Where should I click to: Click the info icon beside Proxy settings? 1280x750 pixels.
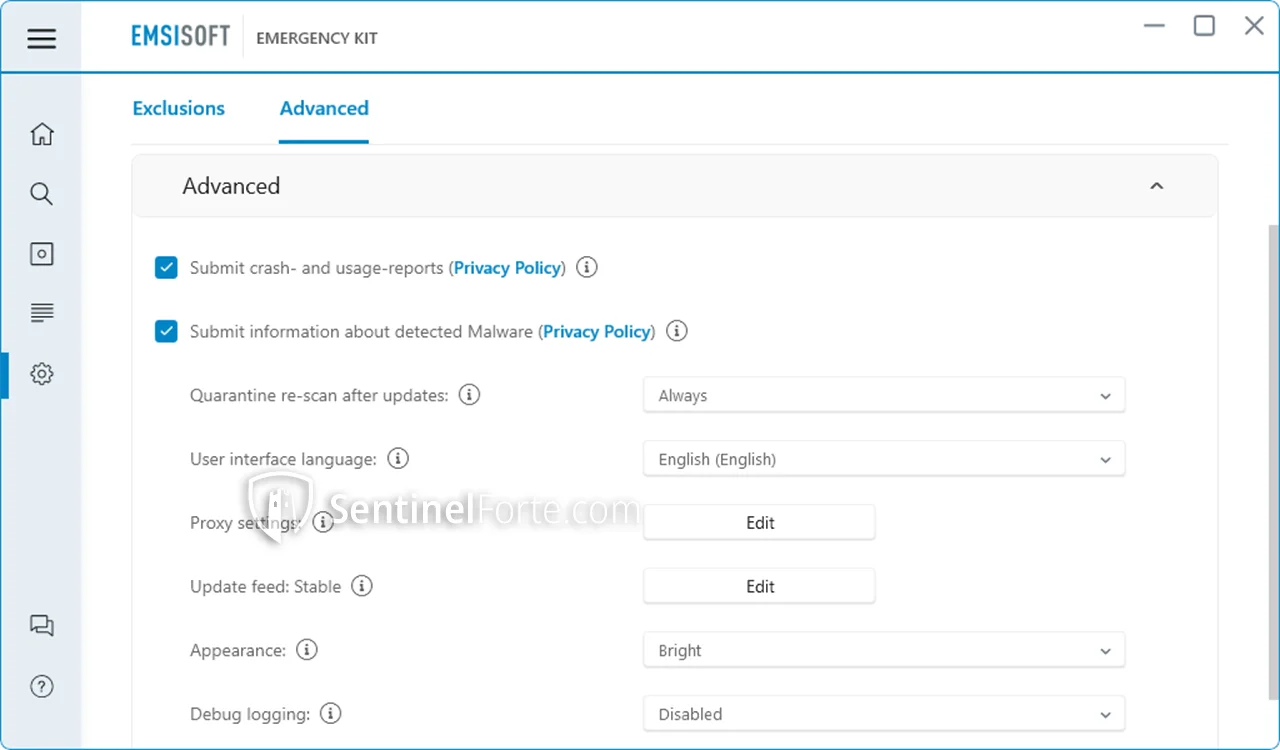(323, 522)
